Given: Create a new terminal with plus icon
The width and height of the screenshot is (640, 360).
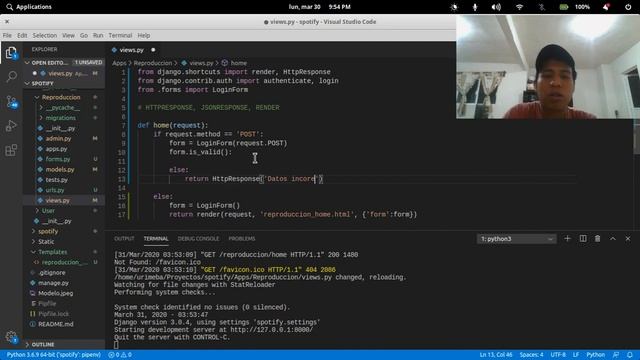Looking at the screenshot, I should click(567, 239).
